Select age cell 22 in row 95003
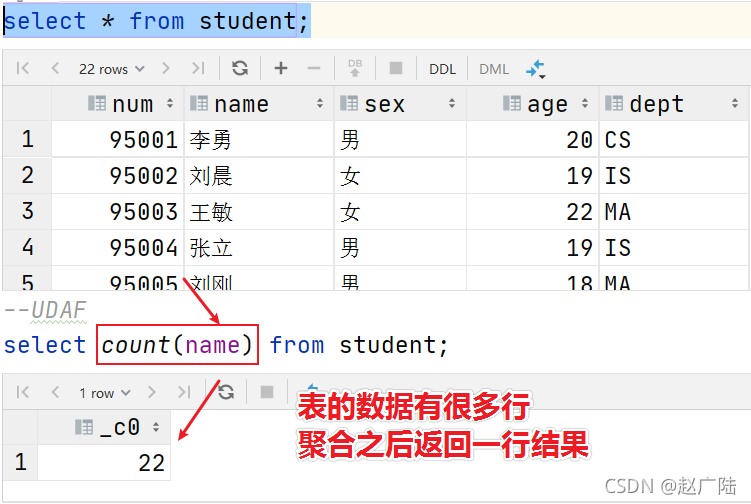751x504 pixels. [532, 211]
